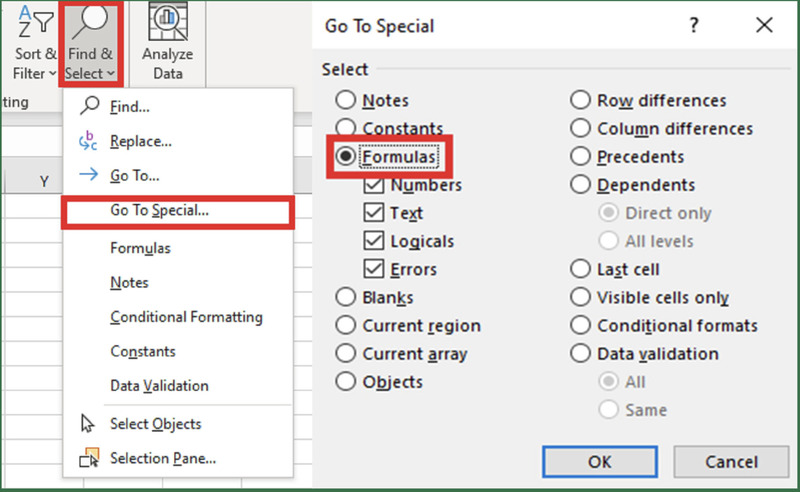This screenshot has height=492, width=800.
Task: Select the Blanks radio button
Action: point(346,297)
